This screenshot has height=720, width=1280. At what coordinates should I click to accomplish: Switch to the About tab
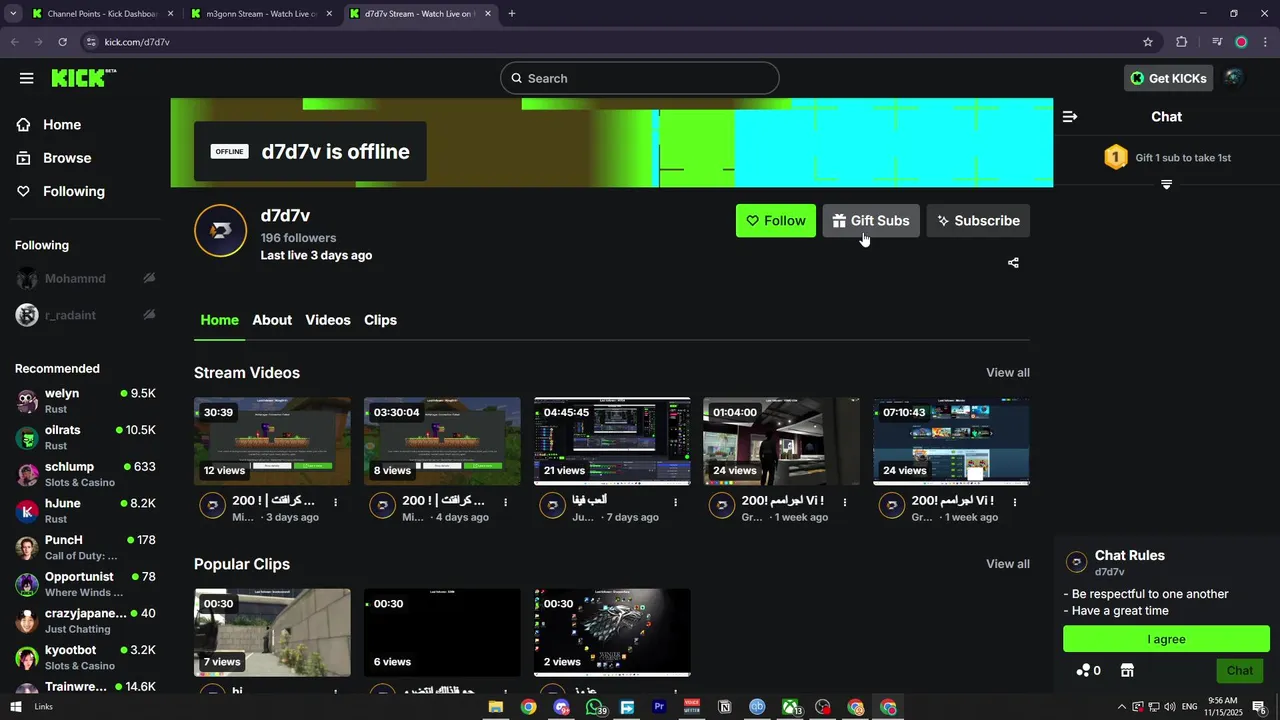[x=272, y=320]
